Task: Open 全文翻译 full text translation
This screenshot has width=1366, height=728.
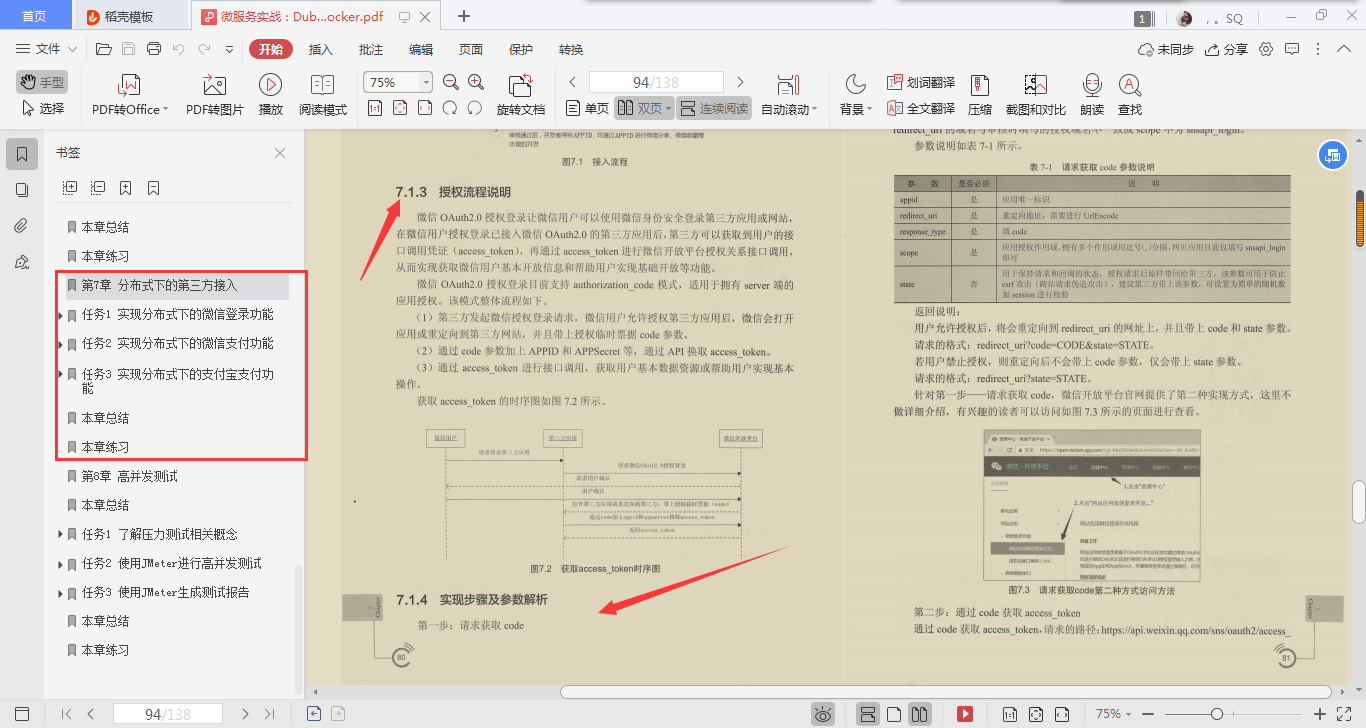Action: (920, 108)
